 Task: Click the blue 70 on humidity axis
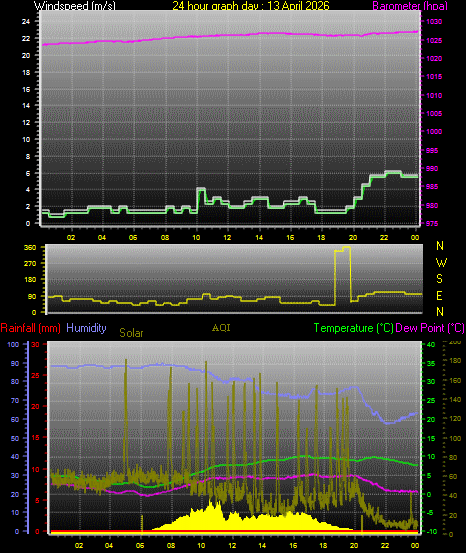15,401
